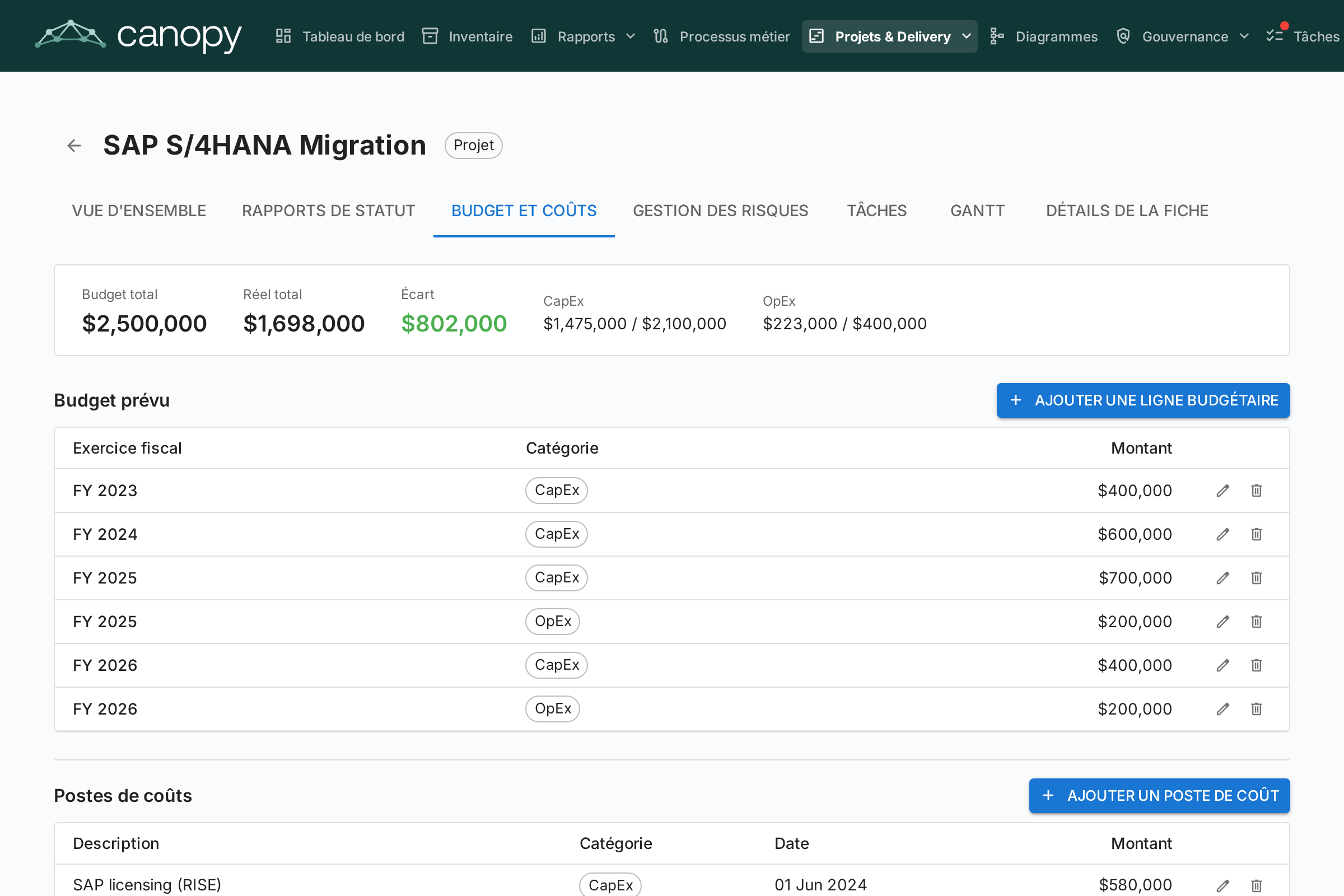The height and width of the screenshot is (896, 1344).
Task: Edit the FY 2024 CapEx budget line
Action: click(1223, 534)
